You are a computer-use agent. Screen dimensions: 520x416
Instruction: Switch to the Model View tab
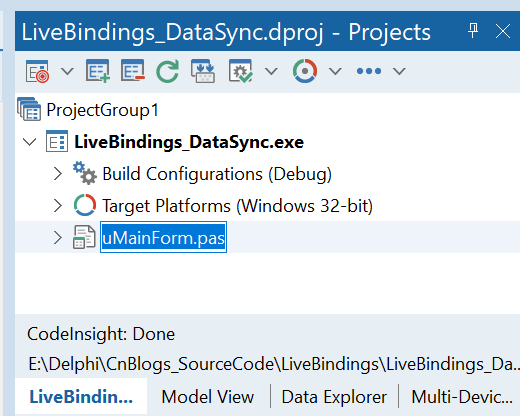pos(208,397)
